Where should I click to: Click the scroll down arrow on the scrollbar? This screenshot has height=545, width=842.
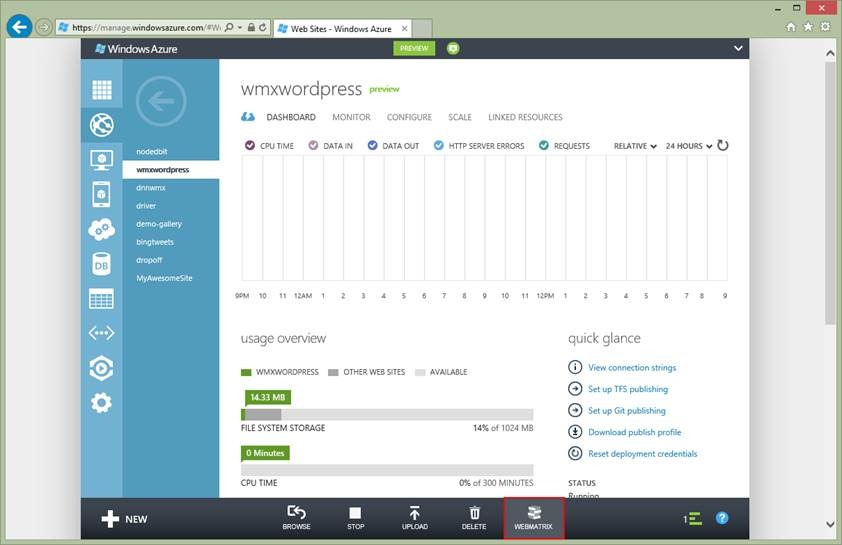tap(830, 524)
